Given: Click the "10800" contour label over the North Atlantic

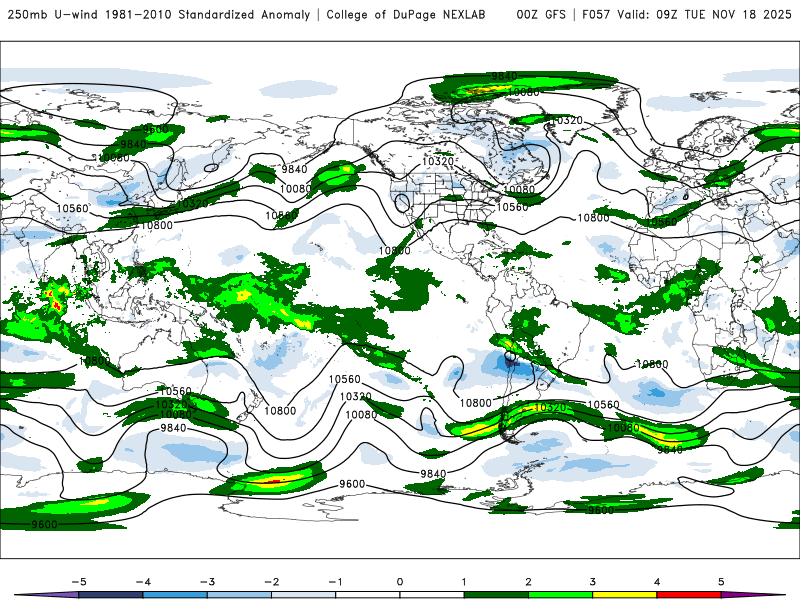Looking at the screenshot, I should pos(593,218).
